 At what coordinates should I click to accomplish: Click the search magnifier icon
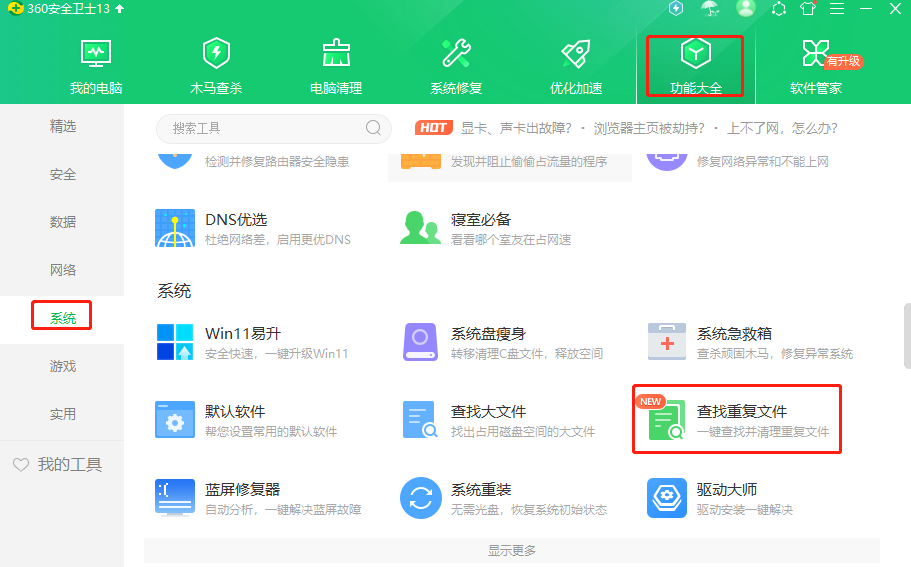coord(374,128)
